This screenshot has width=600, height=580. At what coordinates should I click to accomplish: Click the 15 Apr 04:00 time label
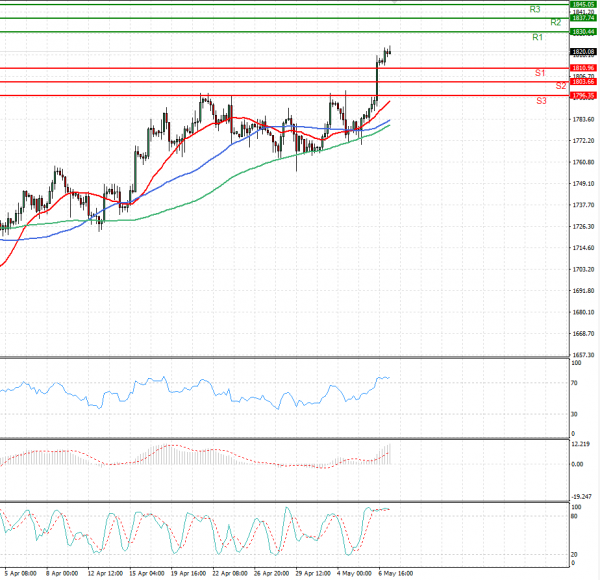[x=147, y=573]
